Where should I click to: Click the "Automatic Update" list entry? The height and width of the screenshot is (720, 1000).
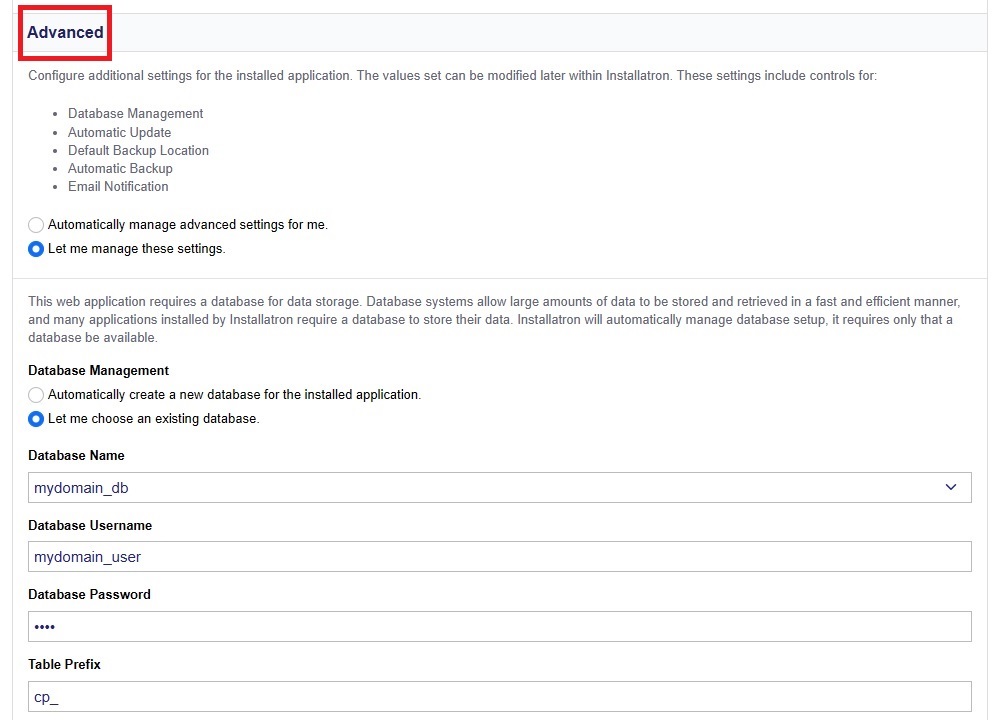point(119,132)
